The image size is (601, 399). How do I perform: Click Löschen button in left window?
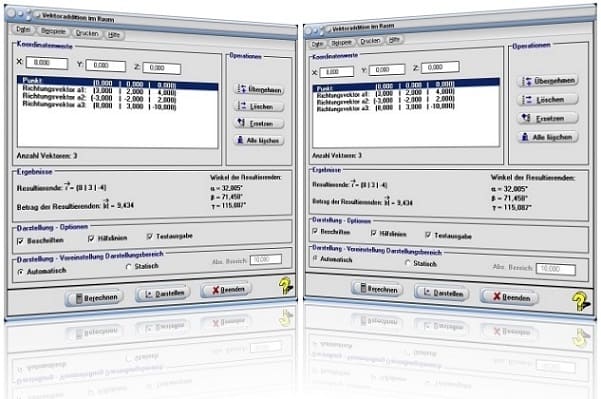point(259,106)
